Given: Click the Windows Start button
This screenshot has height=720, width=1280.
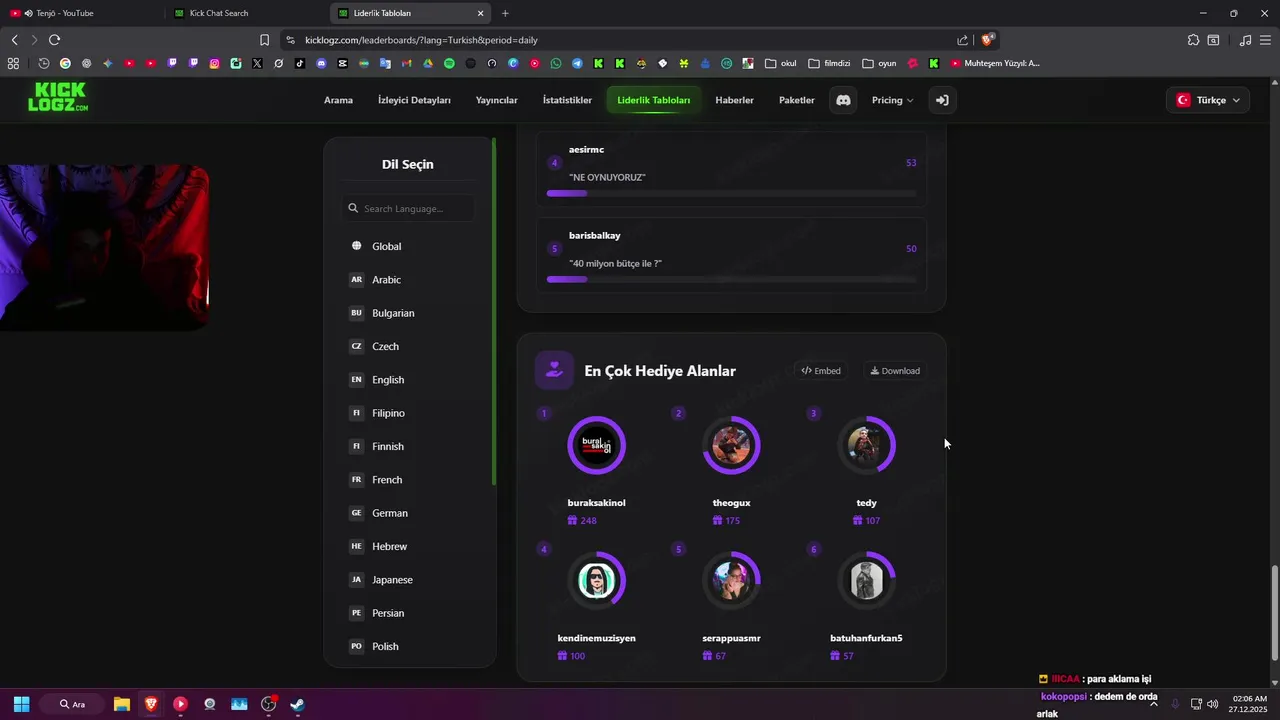Looking at the screenshot, I should pyautogui.click(x=21, y=704).
